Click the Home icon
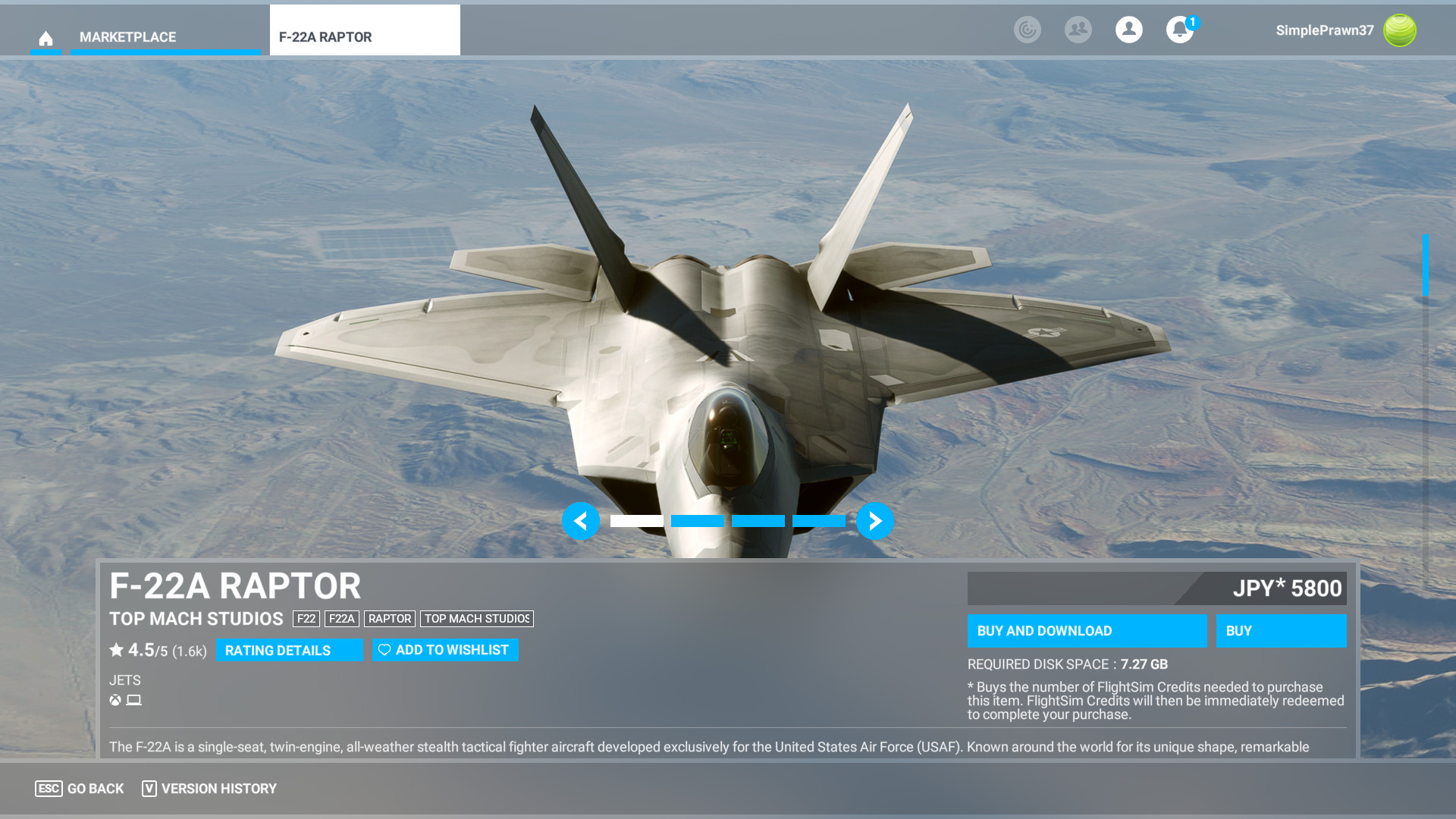 (x=45, y=38)
